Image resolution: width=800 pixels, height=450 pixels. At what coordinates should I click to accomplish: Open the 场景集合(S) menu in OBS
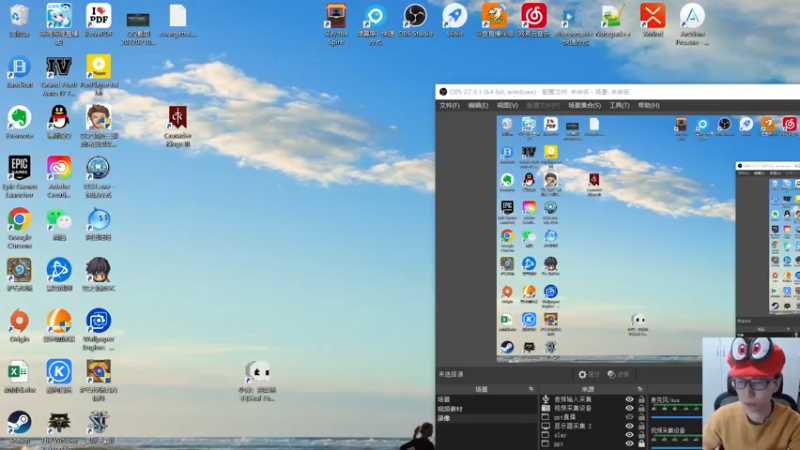coord(584,105)
